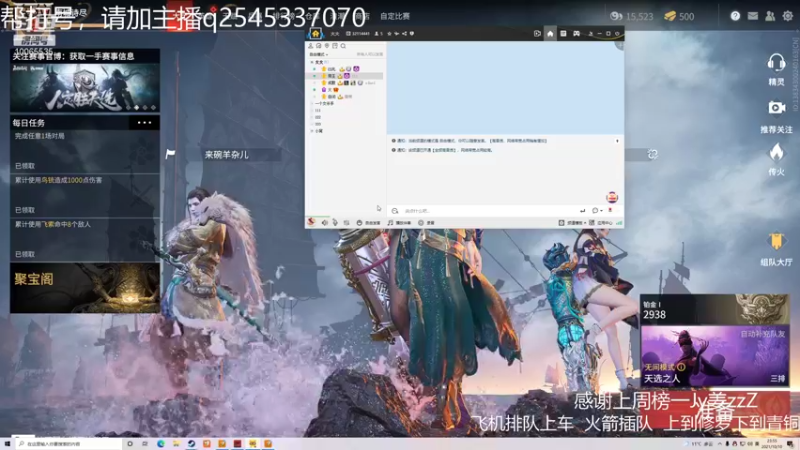Click the video play icon in YY header
This screenshot has height=450, width=800.
pyautogui.click(x=537, y=34)
